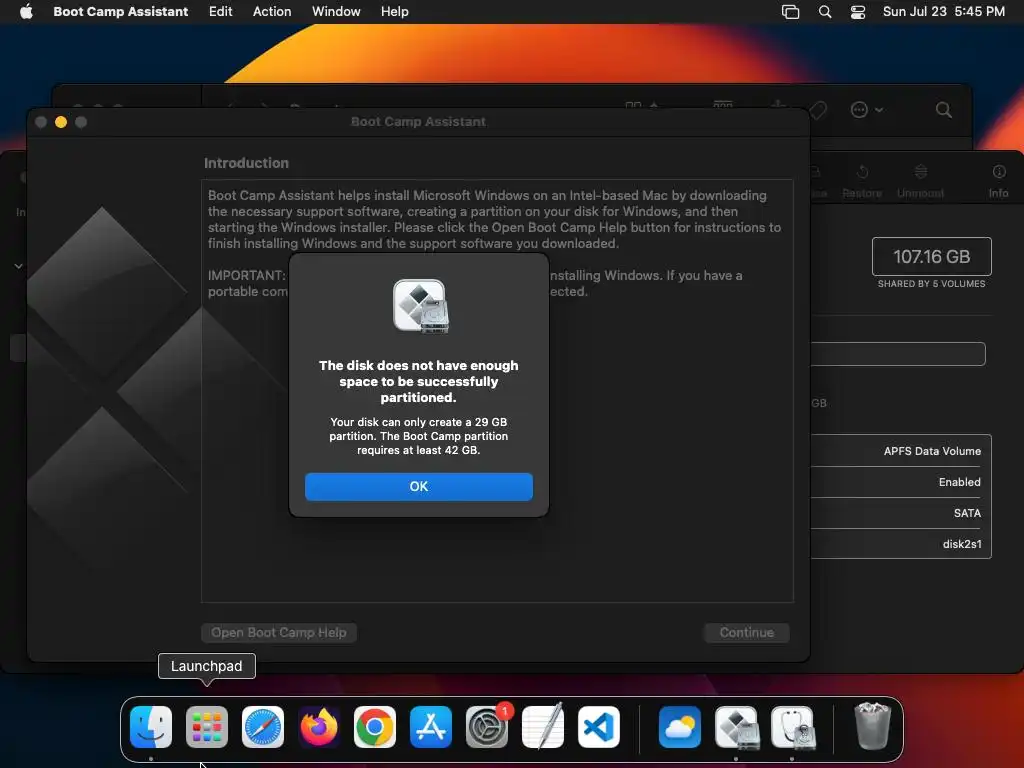Click the Introduction heading
Image resolution: width=1024 pixels, height=768 pixels.
click(246, 163)
